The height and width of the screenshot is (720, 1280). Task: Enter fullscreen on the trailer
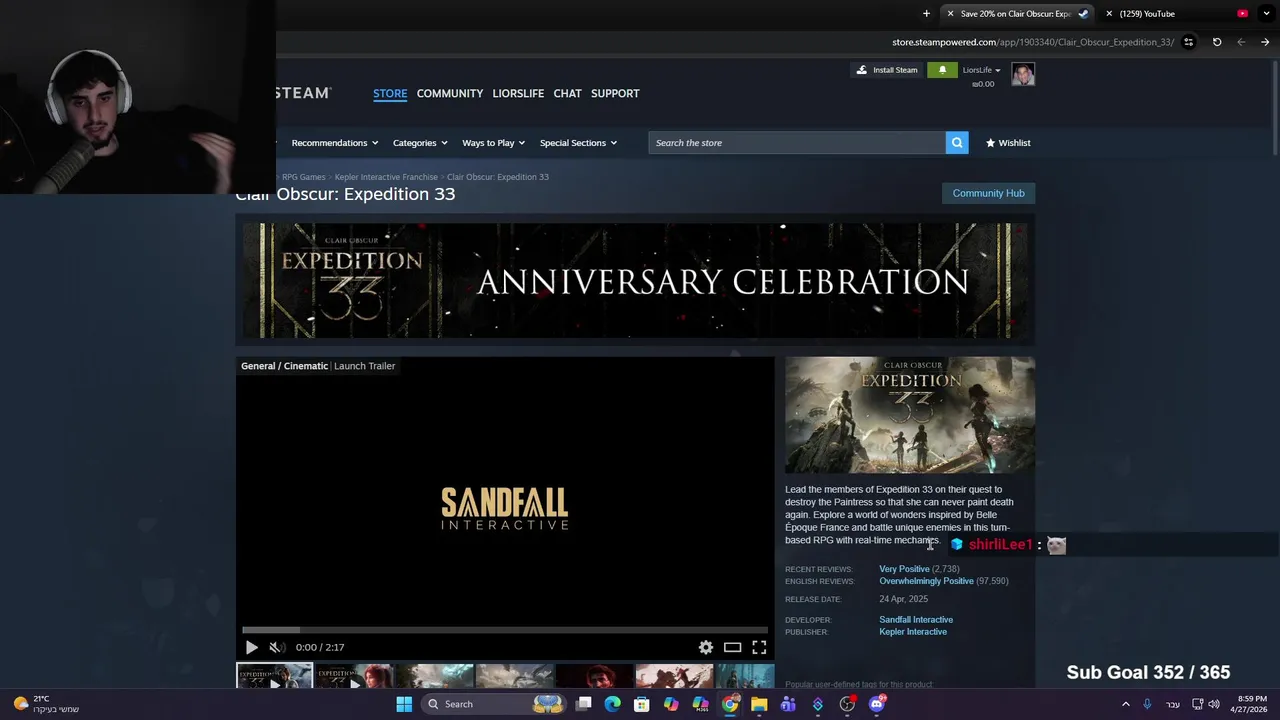tap(759, 647)
